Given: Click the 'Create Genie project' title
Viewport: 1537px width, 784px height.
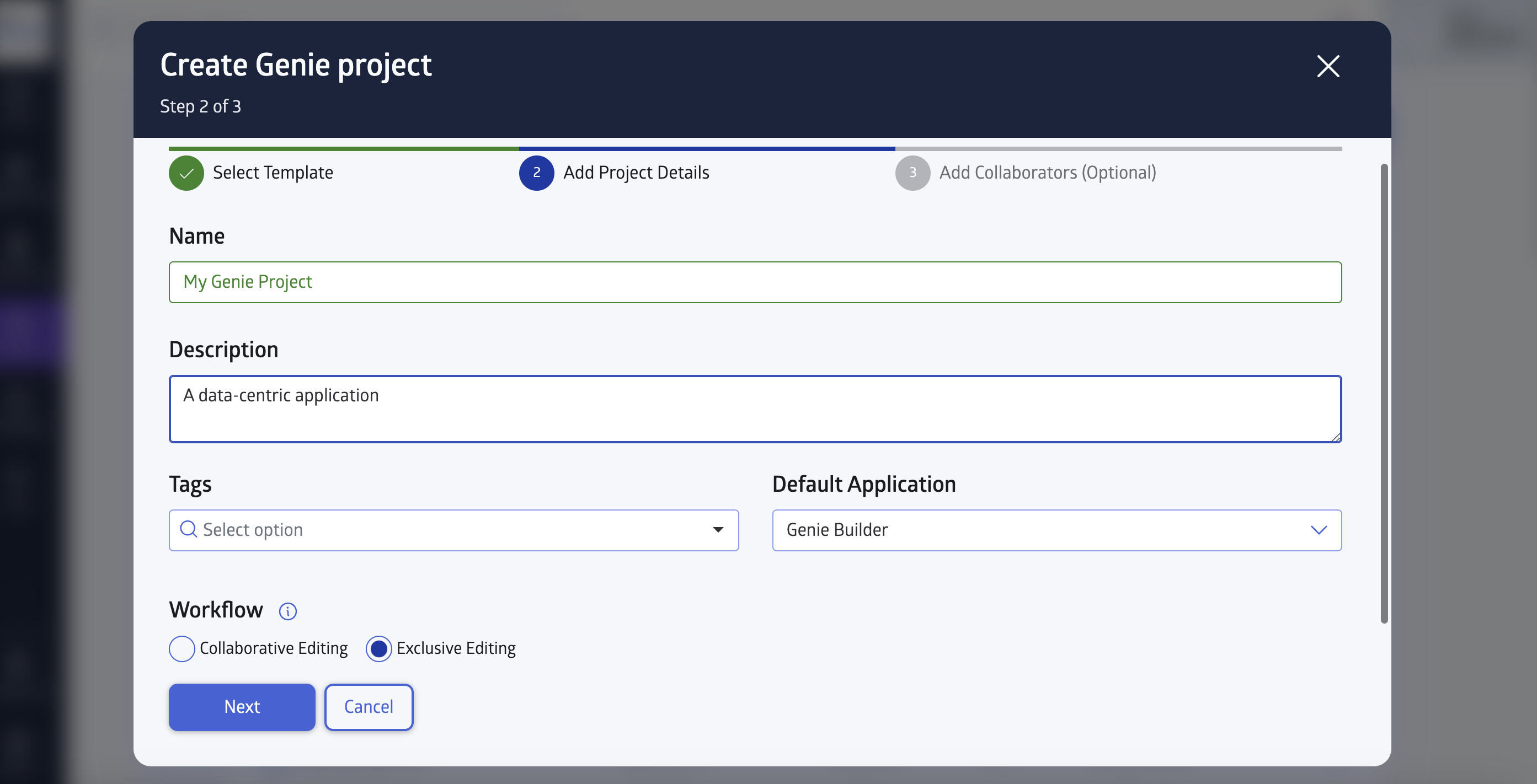Looking at the screenshot, I should tap(296, 65).
